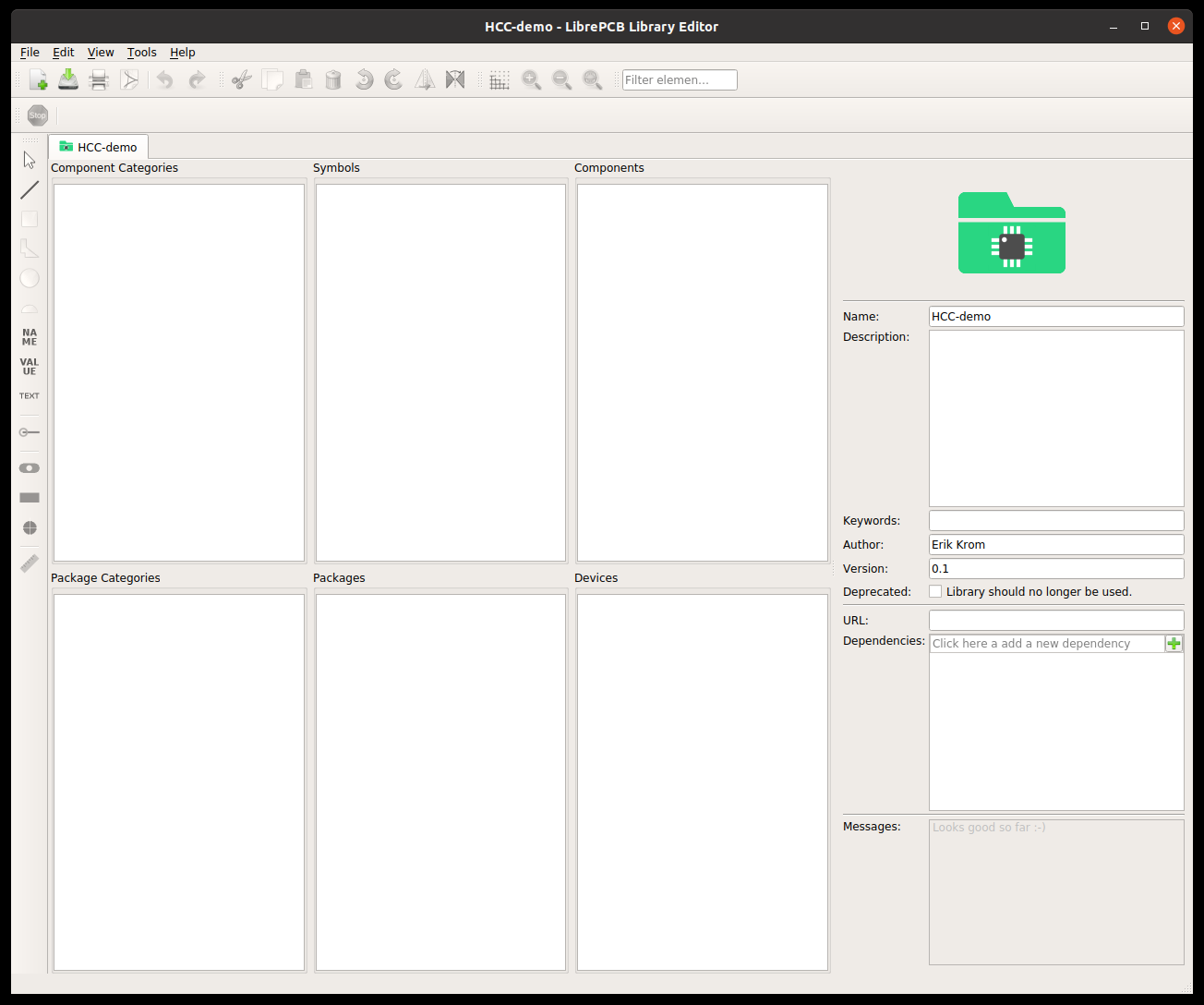Click the Paste clipboard icon
This screenshot has height=1005, width=1204.
[303, 80]
